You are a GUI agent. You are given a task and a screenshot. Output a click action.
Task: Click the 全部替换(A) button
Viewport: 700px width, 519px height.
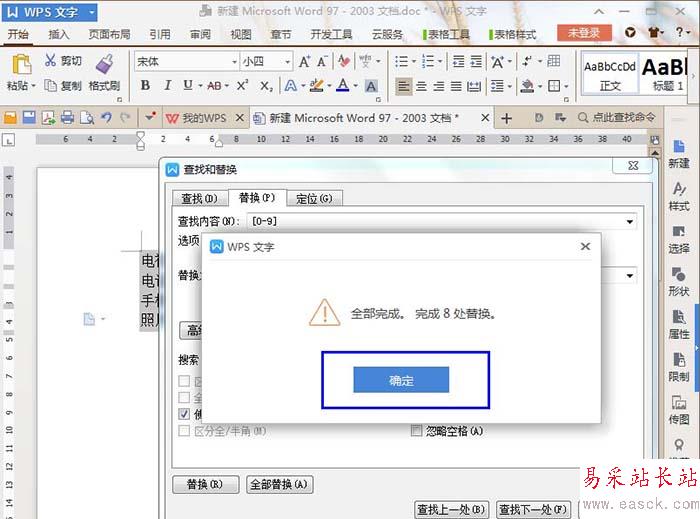[x=279, y=484]
